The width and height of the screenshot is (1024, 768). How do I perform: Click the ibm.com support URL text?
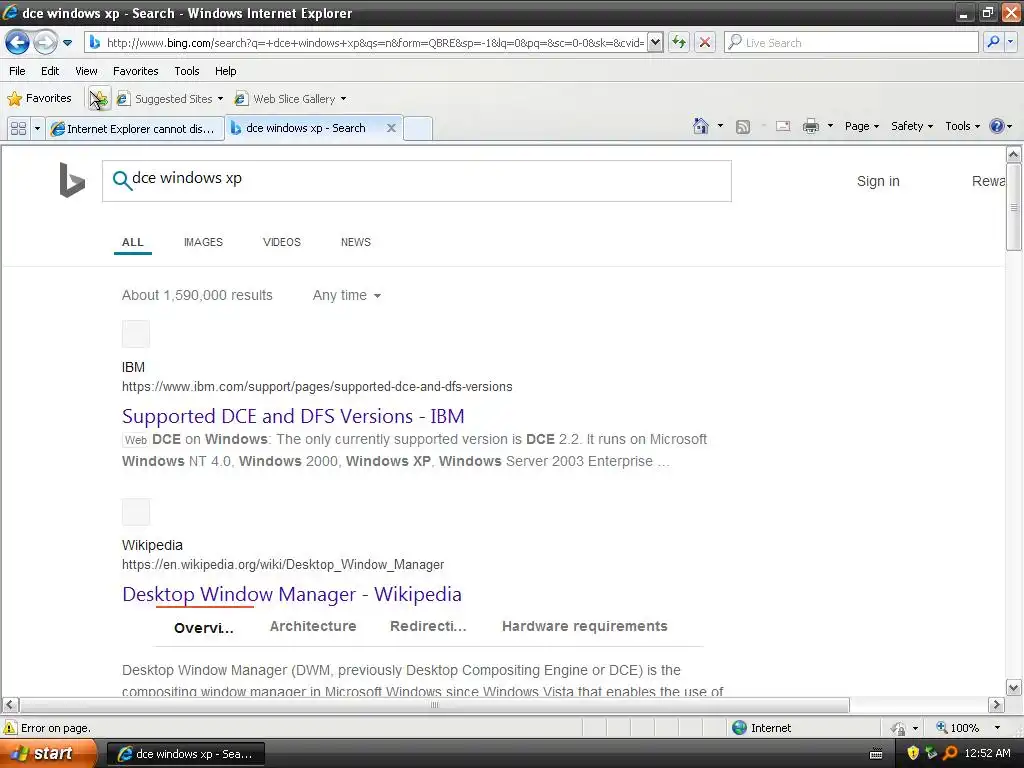click(x=317, y=387)
